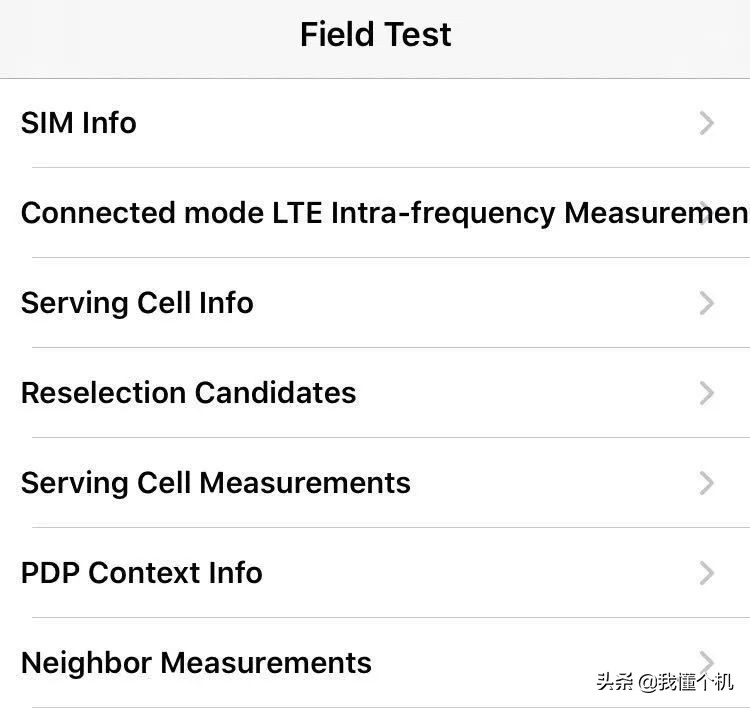The height and width of the screenshot is (708, 750).
Task: Open the Reselection Candidates item
Action: (188, 393)
